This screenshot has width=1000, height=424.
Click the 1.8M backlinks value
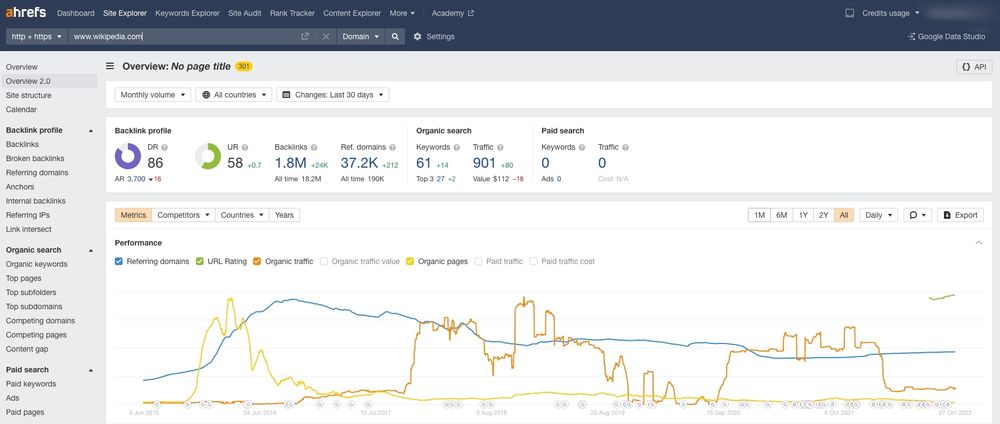(291, 163)
